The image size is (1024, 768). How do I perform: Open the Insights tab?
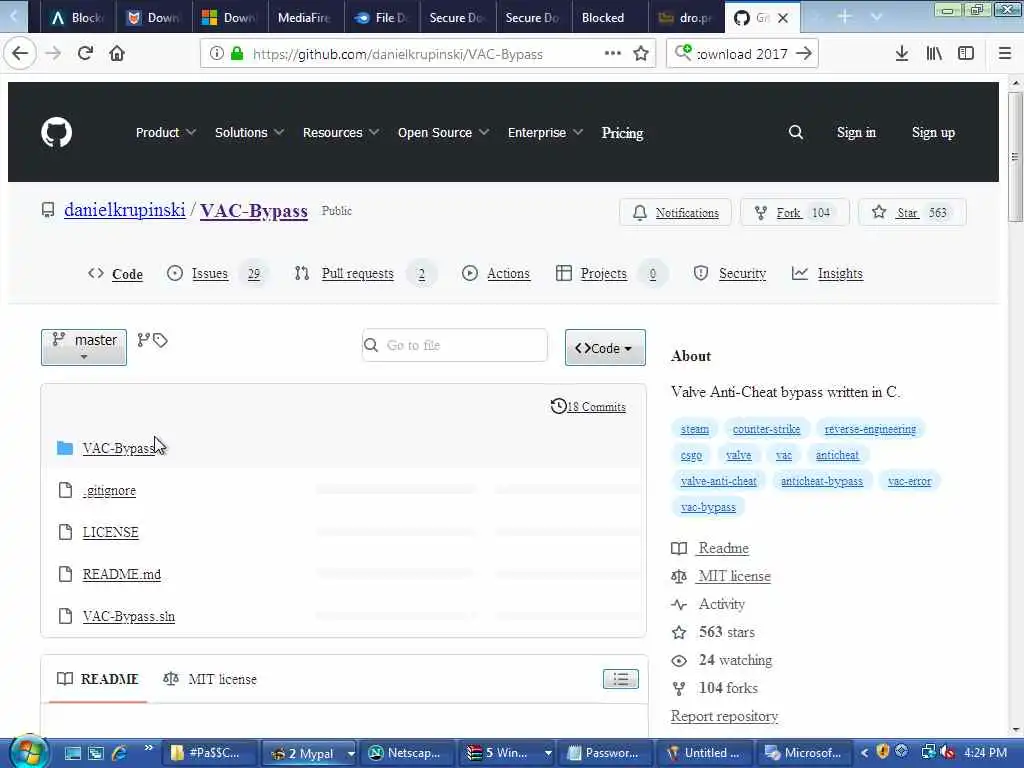pyautogui.click(x=827, y=274)
